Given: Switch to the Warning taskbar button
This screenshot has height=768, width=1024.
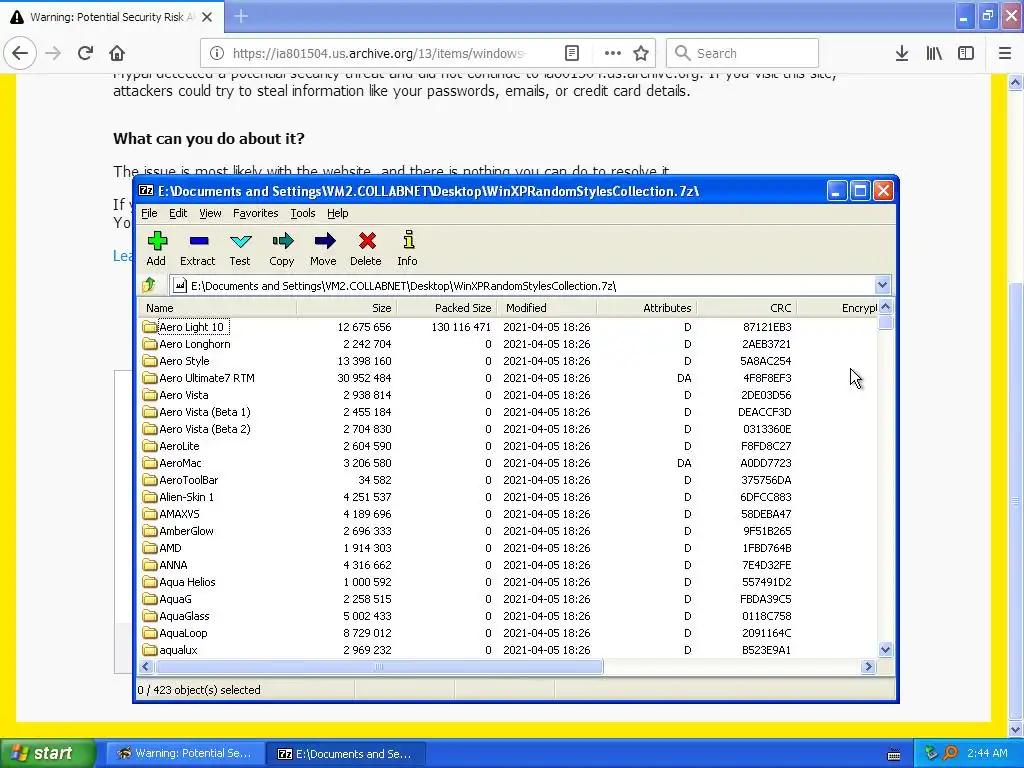Looking at the screenshot, I should pos(186,753).
